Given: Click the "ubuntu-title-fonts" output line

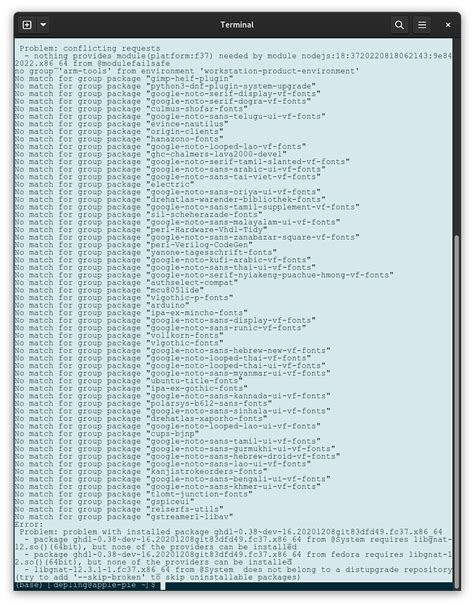Looking at the screenshot, I should pos(129,381).
